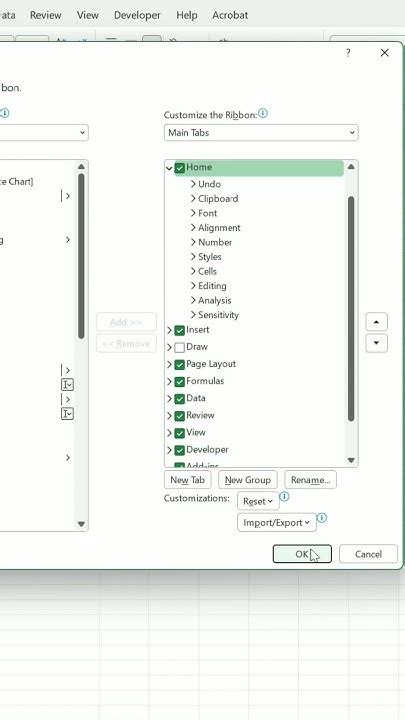
Task: Click the New Tab button
Action: click(187, 480)
